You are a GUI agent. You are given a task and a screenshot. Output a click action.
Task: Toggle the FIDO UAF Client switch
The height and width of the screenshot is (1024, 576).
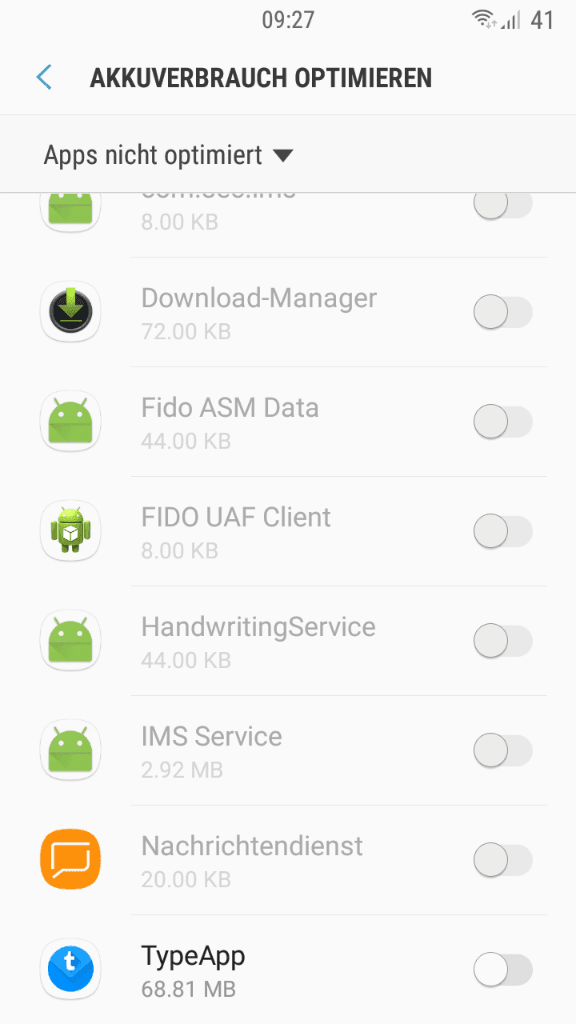point(503,530)
